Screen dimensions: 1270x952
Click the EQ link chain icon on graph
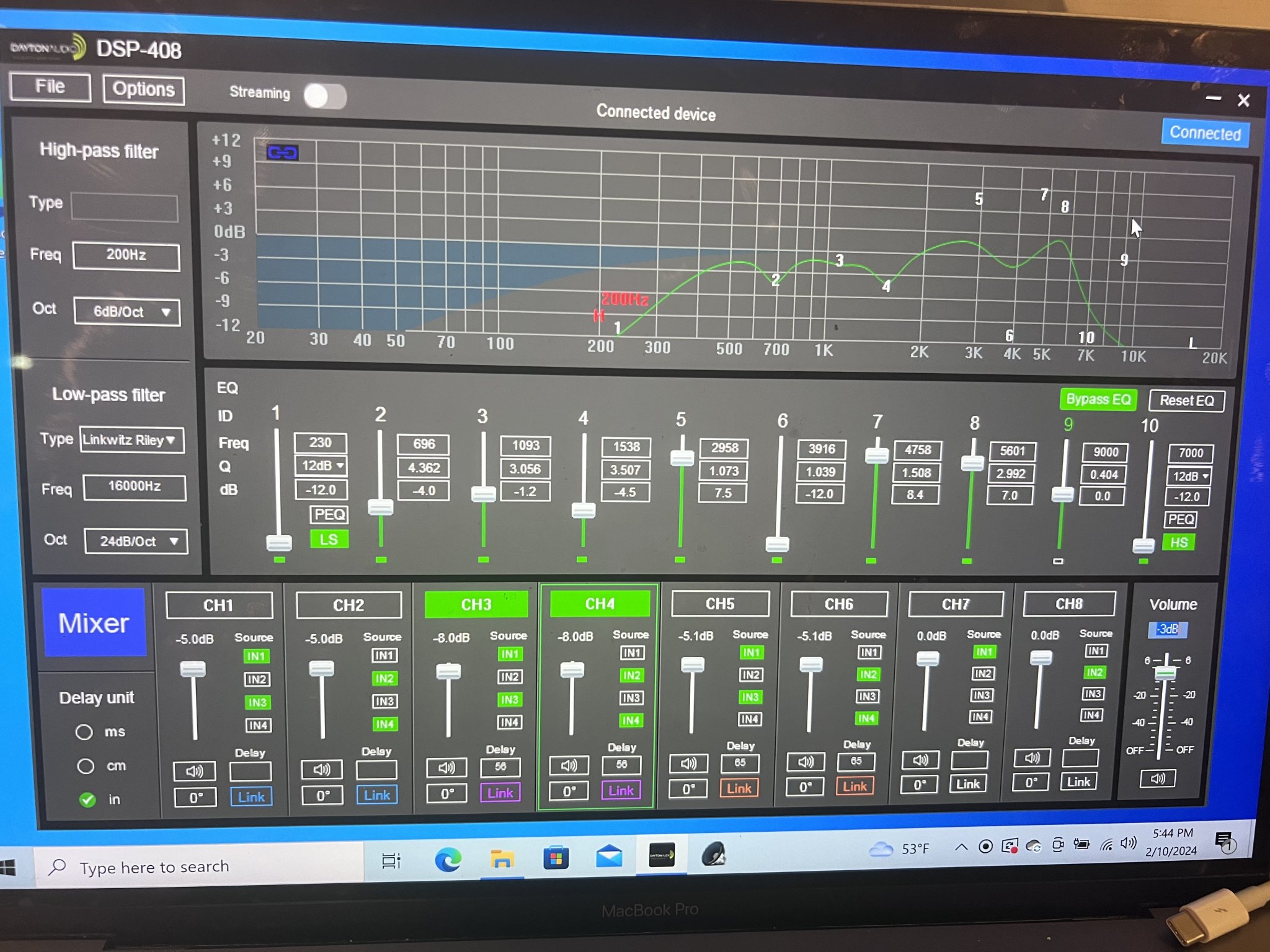282,152
